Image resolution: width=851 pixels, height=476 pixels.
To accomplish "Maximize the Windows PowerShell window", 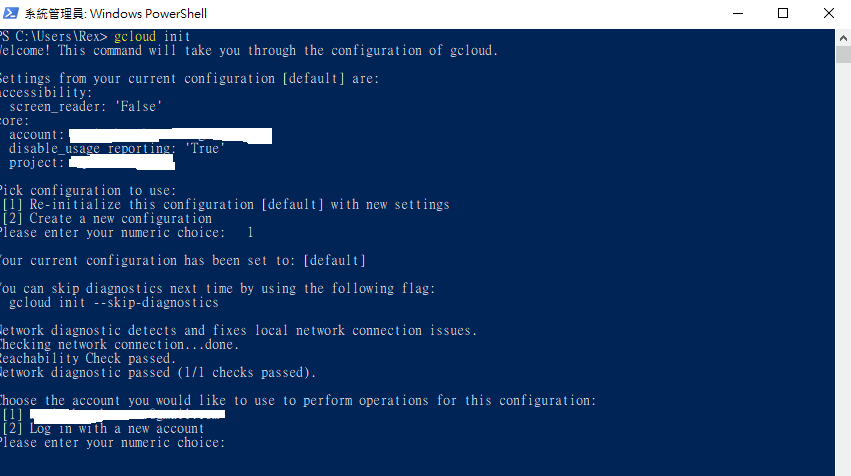I will click(783, 13).
